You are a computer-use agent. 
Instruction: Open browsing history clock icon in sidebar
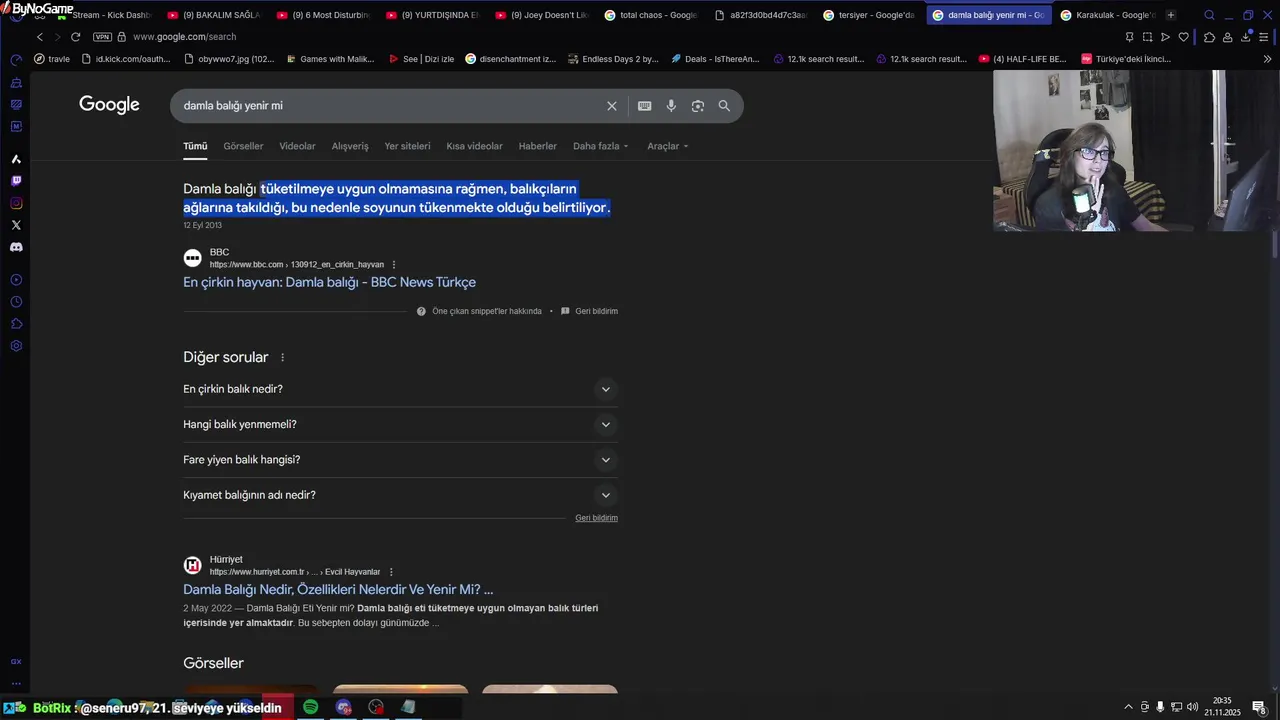16,302
